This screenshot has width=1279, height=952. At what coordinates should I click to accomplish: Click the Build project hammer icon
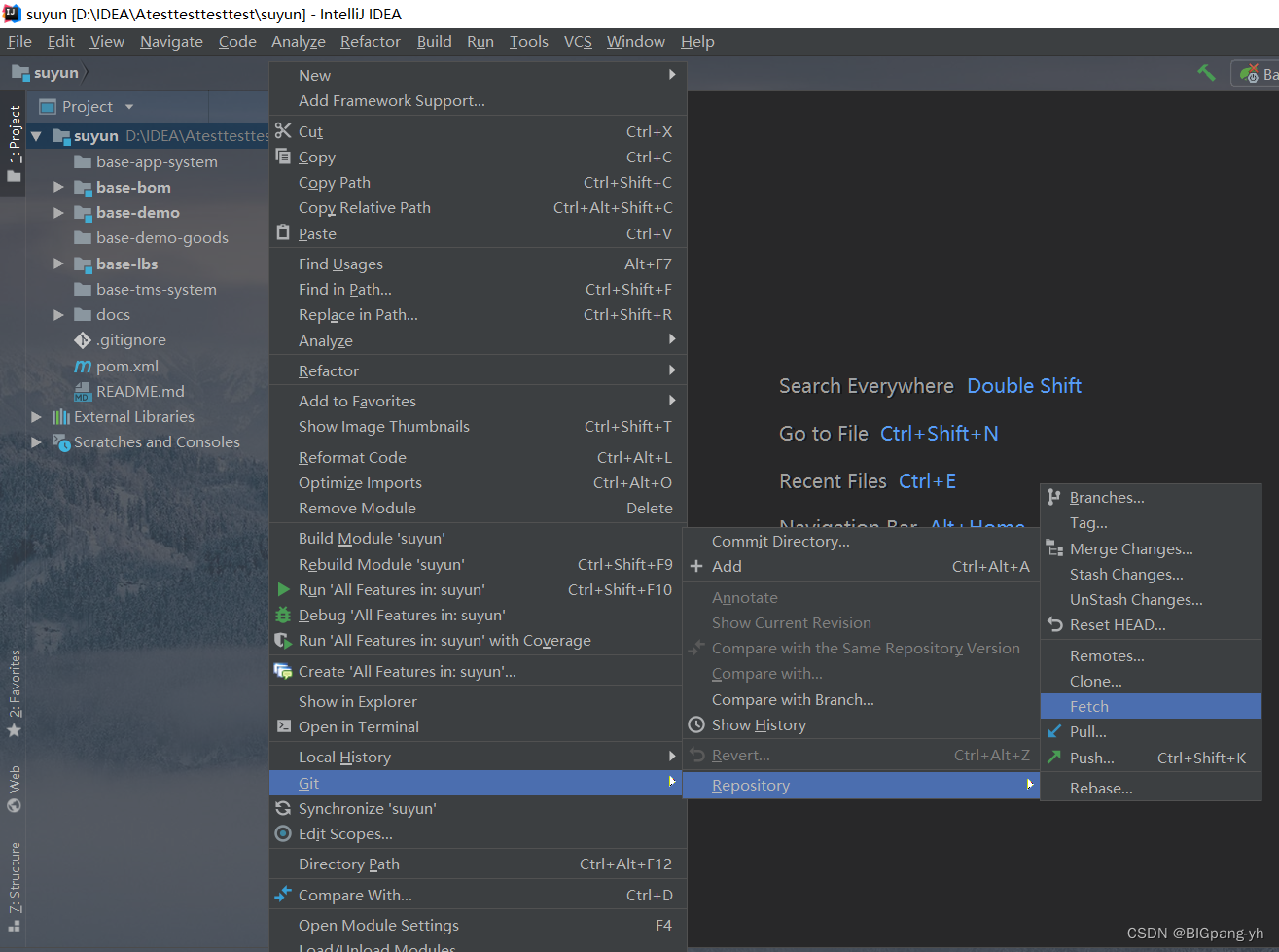coord(1206,73)
